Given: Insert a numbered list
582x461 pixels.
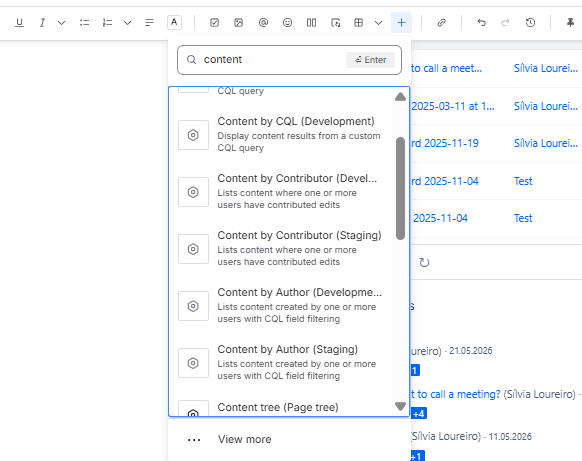Looking at the screenshot, I should click(x=107, y=23).
